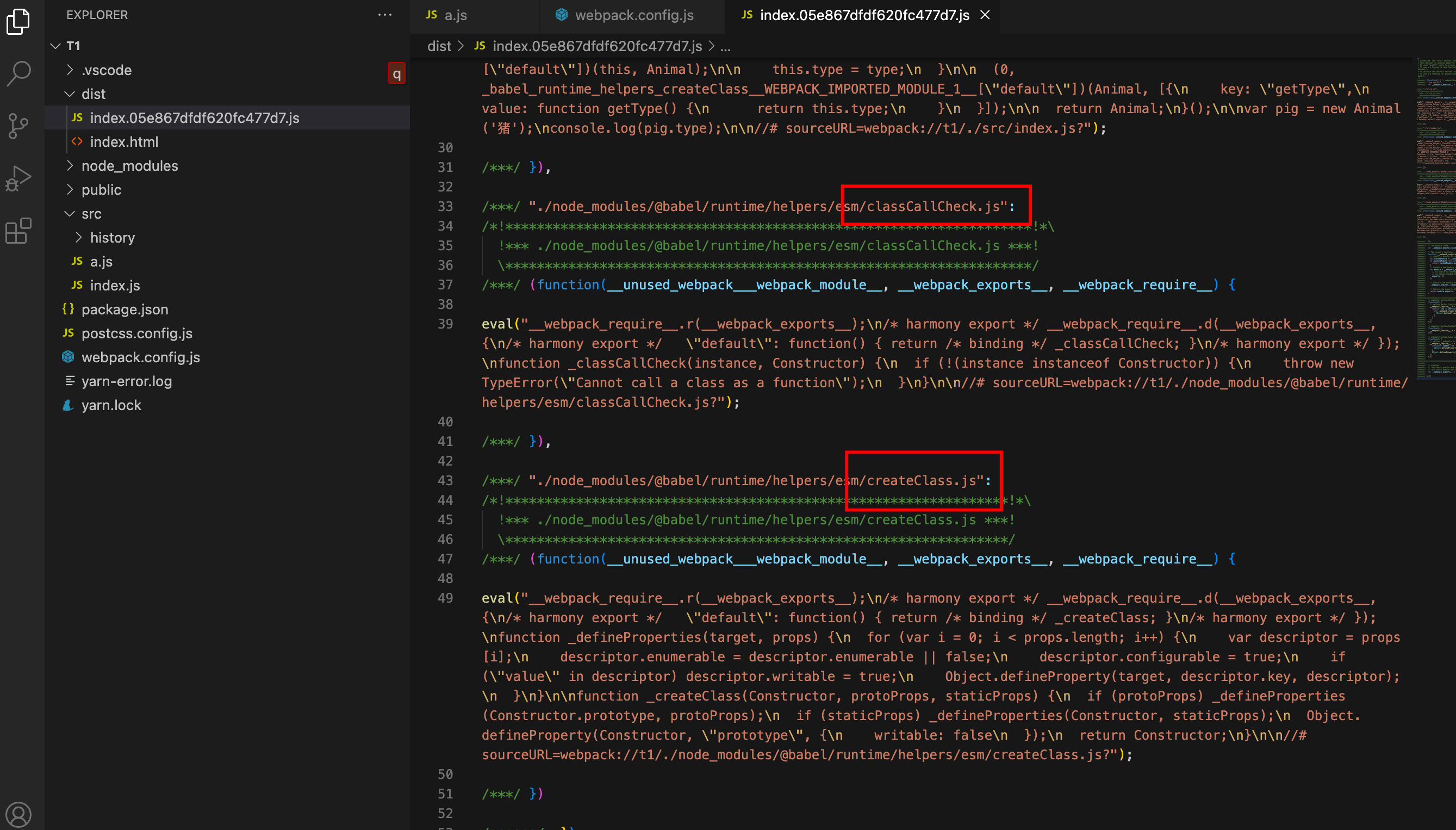Switch to the webpack.config.js editor tab
The width and height of the screenshot is (1456, 830).
click(x=631, y=15)
